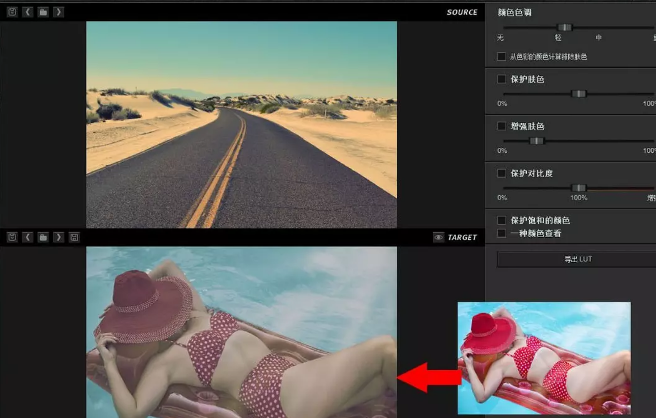656x418 pixels.
Task: Click the 颜色色调 slider handle
Action: pos(565,27)
